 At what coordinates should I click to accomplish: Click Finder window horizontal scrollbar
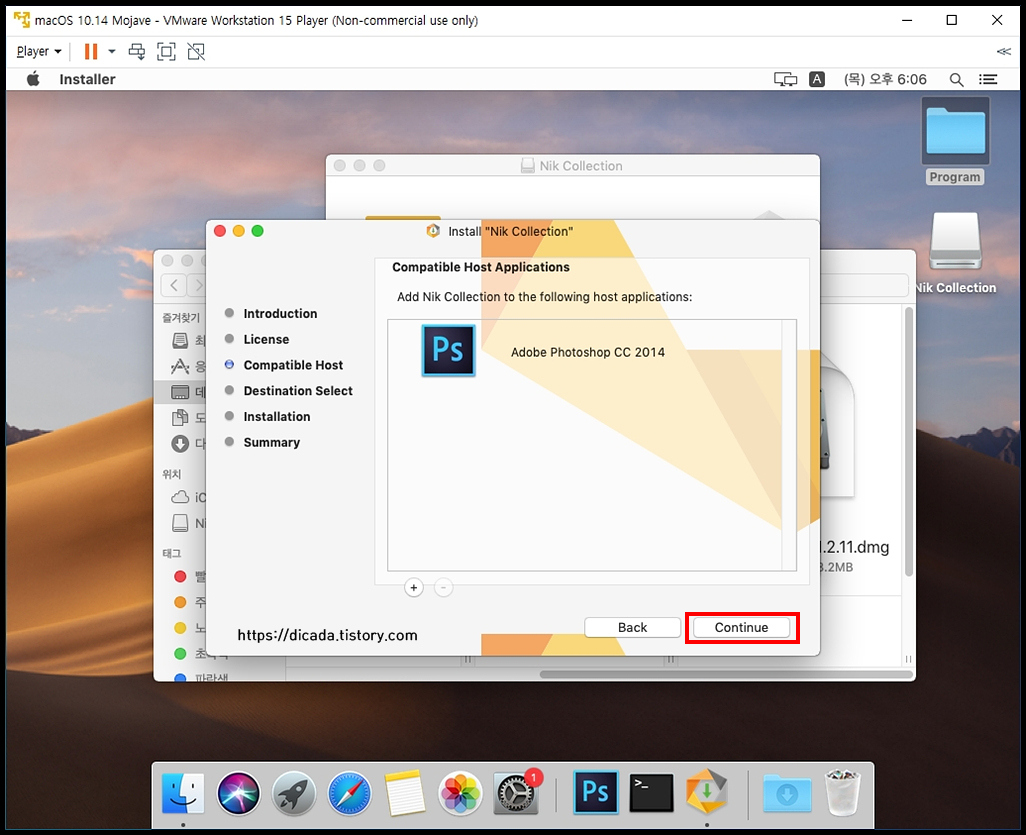[x=726, y=674]
